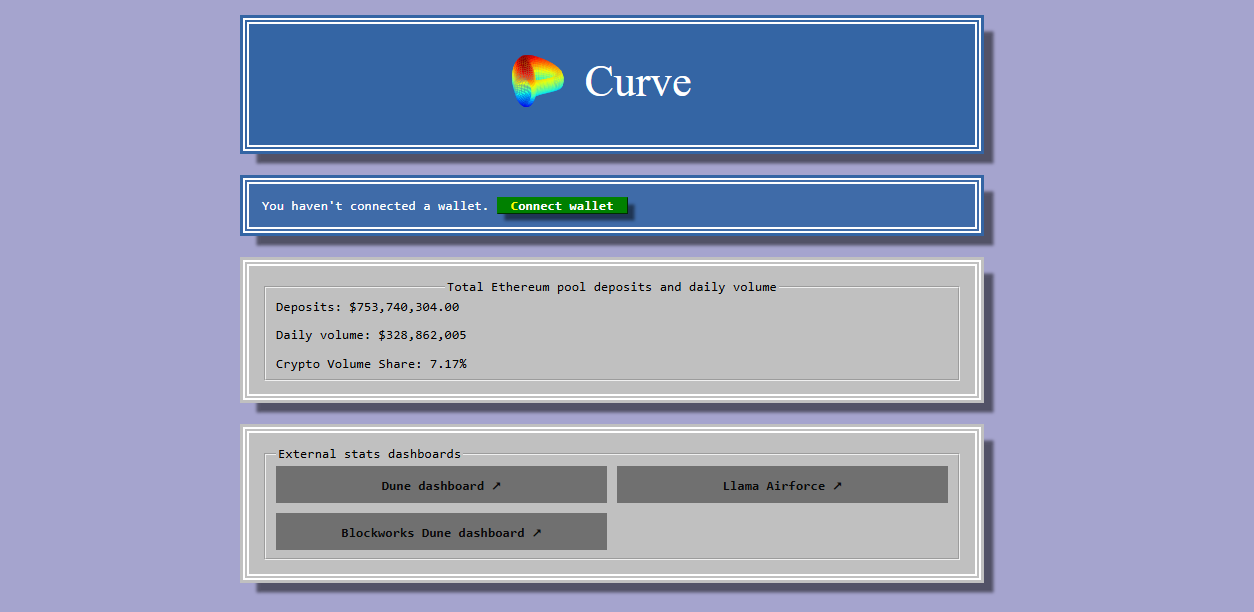Open the Dune dashboard link
This screenshot has width=1254, height=612.
coord(441,485)
